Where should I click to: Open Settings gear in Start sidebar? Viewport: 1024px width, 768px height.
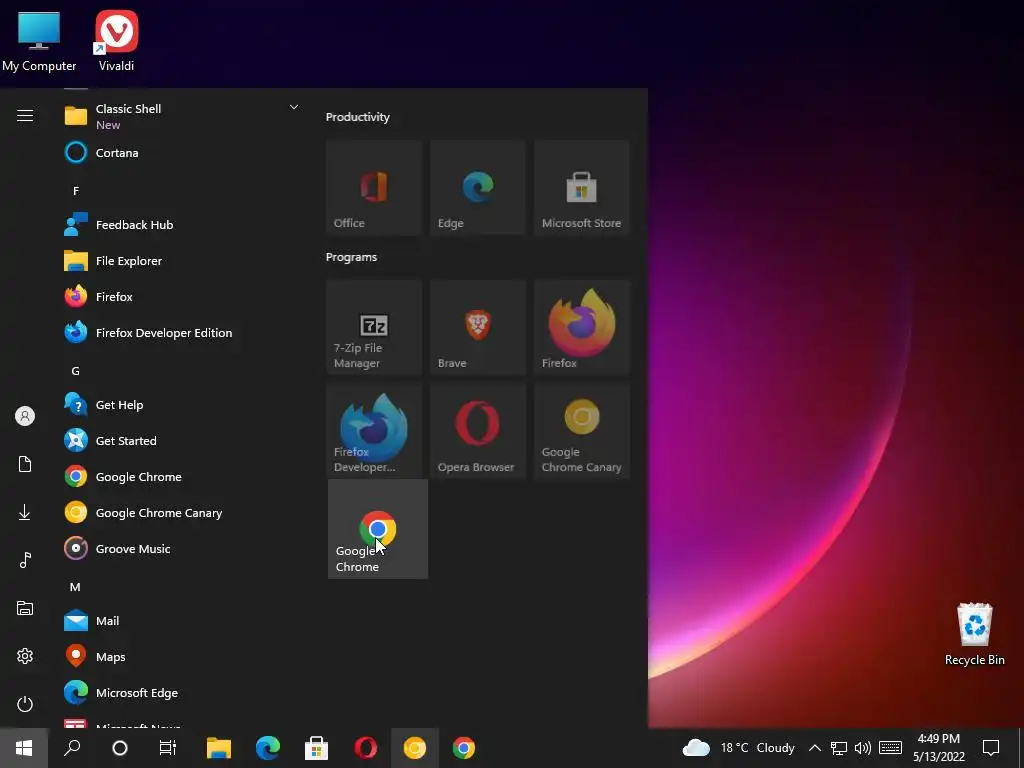point(25,656)
